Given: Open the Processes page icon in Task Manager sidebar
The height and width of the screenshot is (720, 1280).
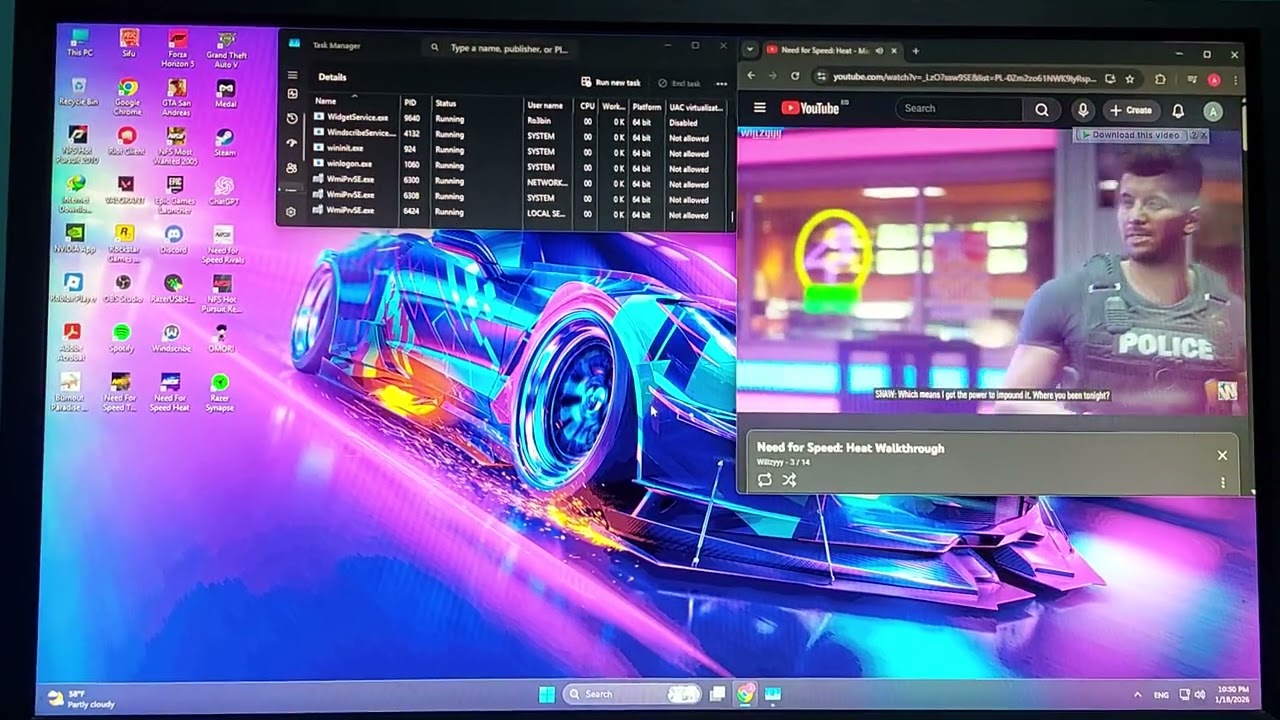Looking at the screenshot, I should point(292,94).
